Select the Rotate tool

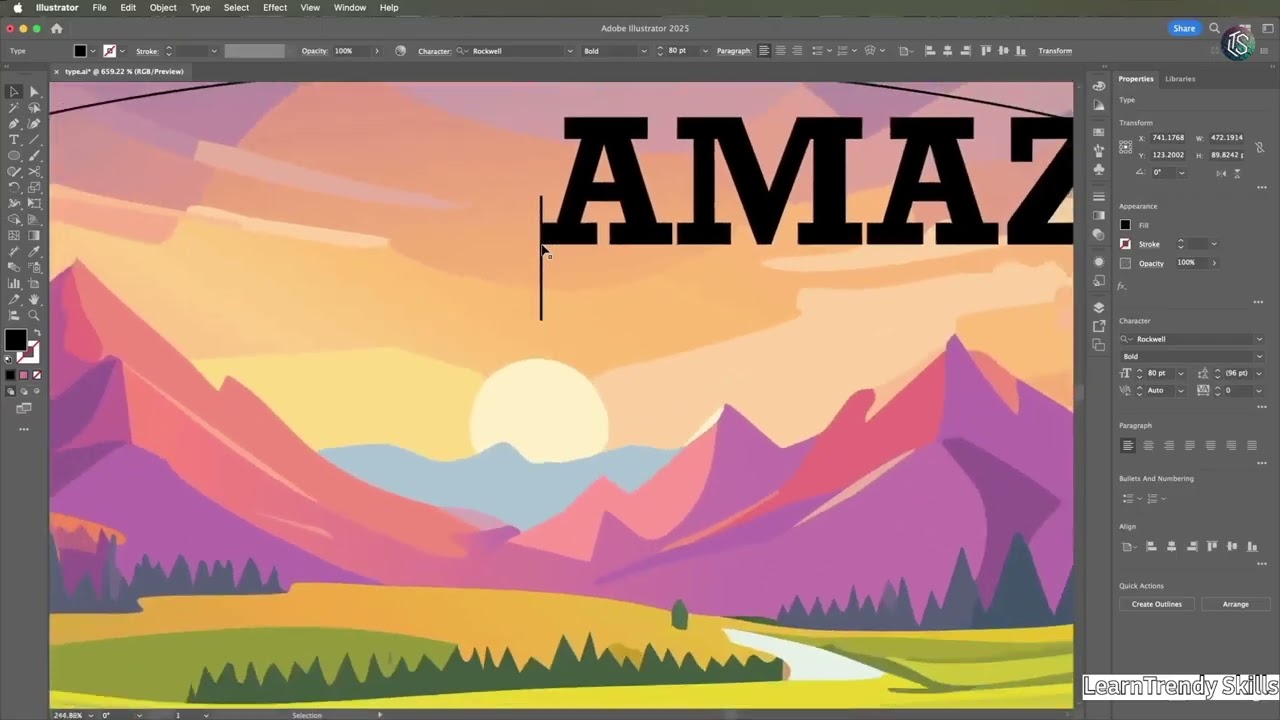[x=14, y=188]
